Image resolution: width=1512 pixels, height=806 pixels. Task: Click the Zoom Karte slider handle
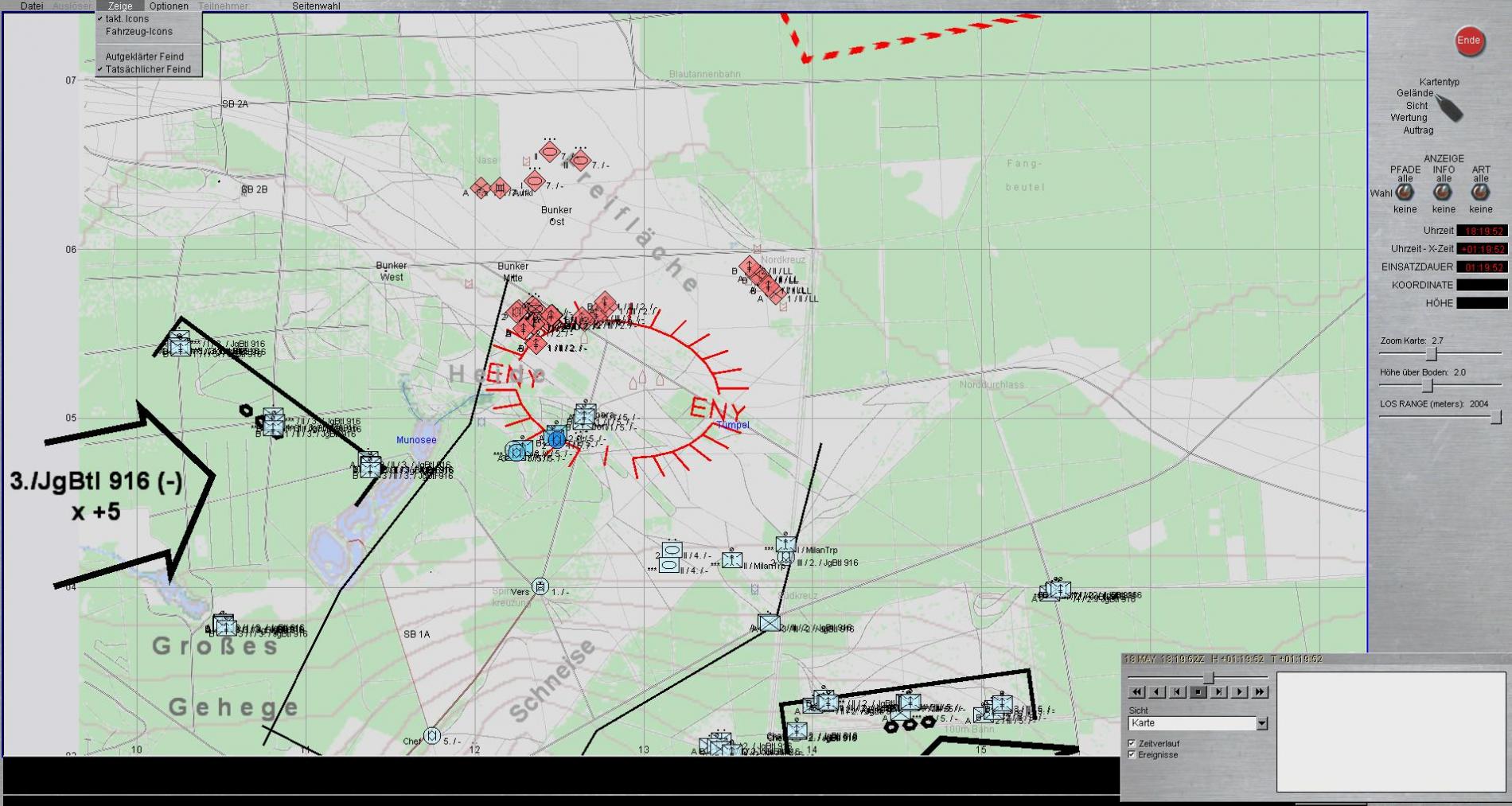click(x=1431, y=354)
